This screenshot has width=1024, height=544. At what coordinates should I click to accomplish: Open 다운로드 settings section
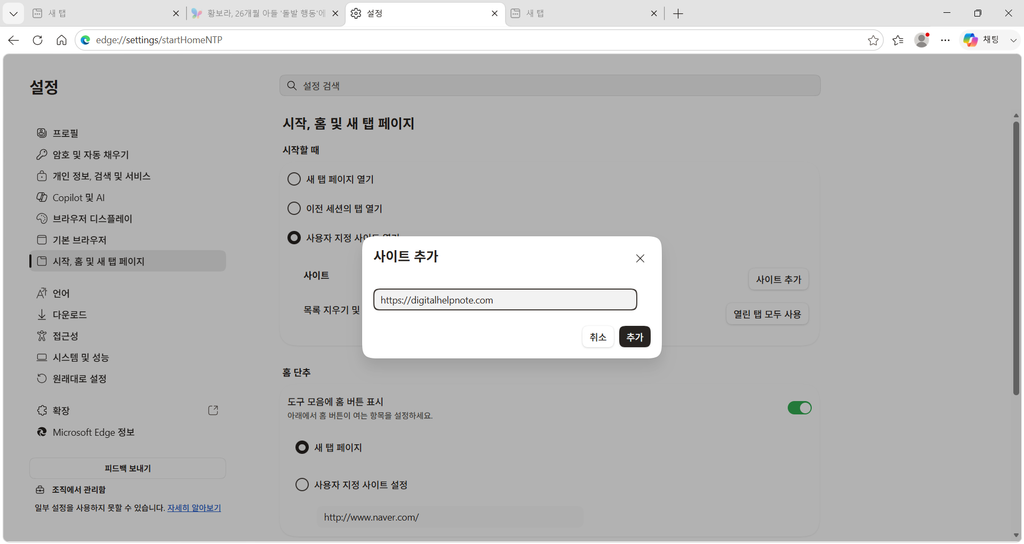[127, 315]
